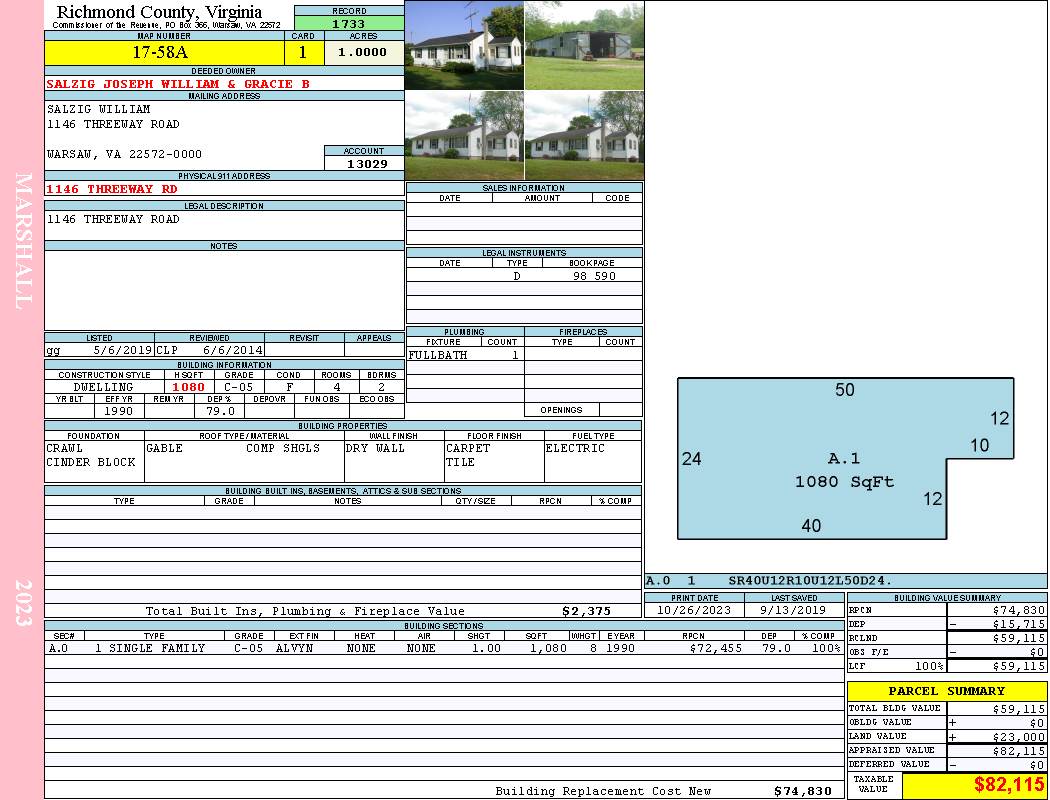The width and height of the screenshot is (1050, 800).
Task: Click construction style DWELLING
Action: click(103, 387)
